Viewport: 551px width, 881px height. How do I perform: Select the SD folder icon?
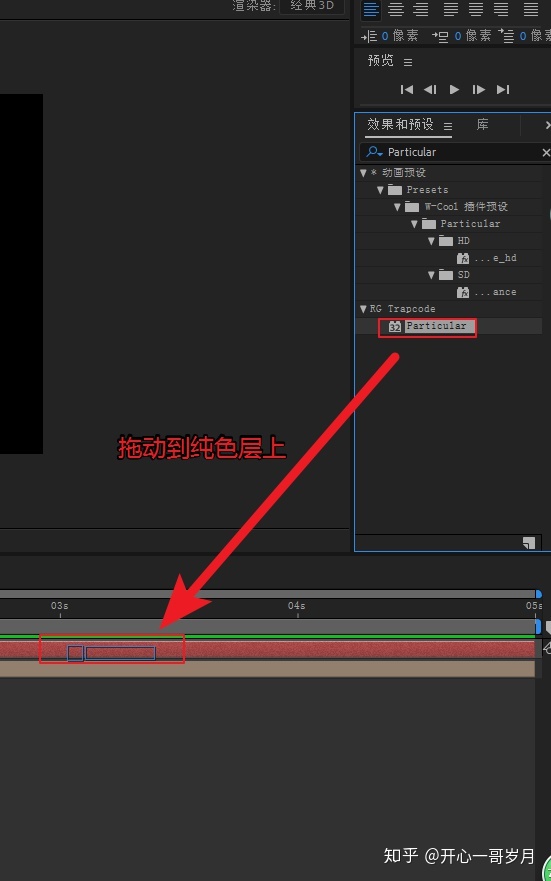446,275
